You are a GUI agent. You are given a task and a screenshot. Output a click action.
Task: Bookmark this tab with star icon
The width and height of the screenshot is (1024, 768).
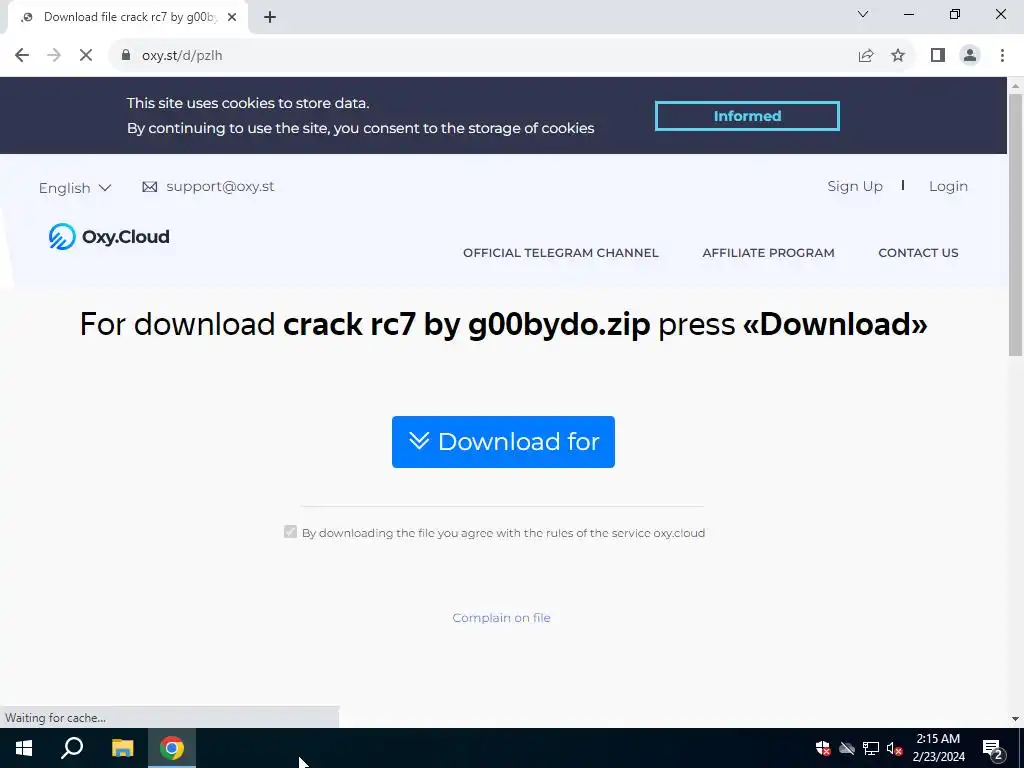tap(898, 56)
